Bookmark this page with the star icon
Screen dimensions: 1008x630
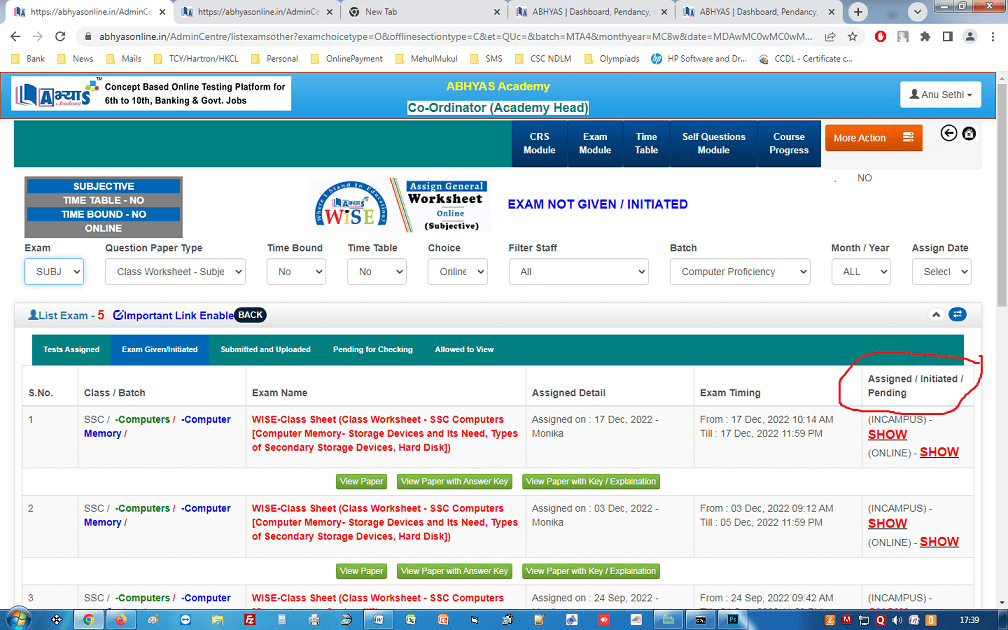coord(852,36)
